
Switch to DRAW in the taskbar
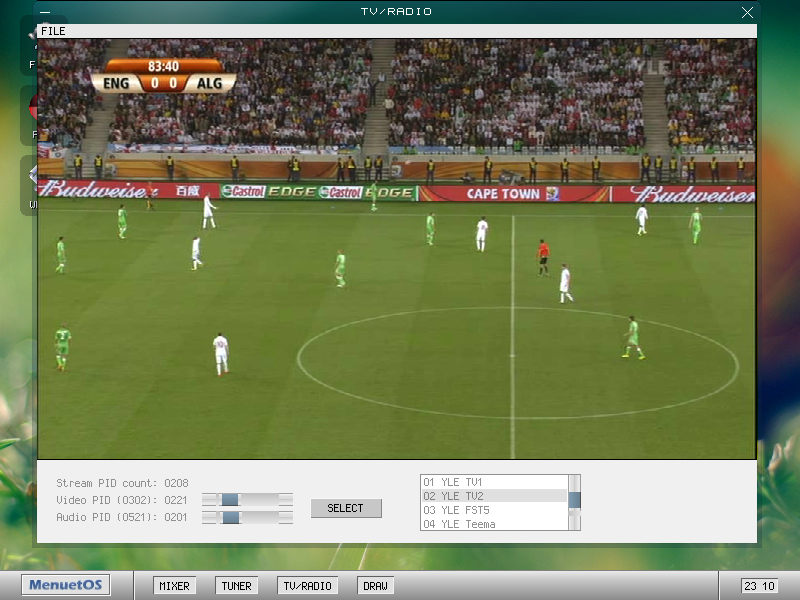(x=376, y=586)
